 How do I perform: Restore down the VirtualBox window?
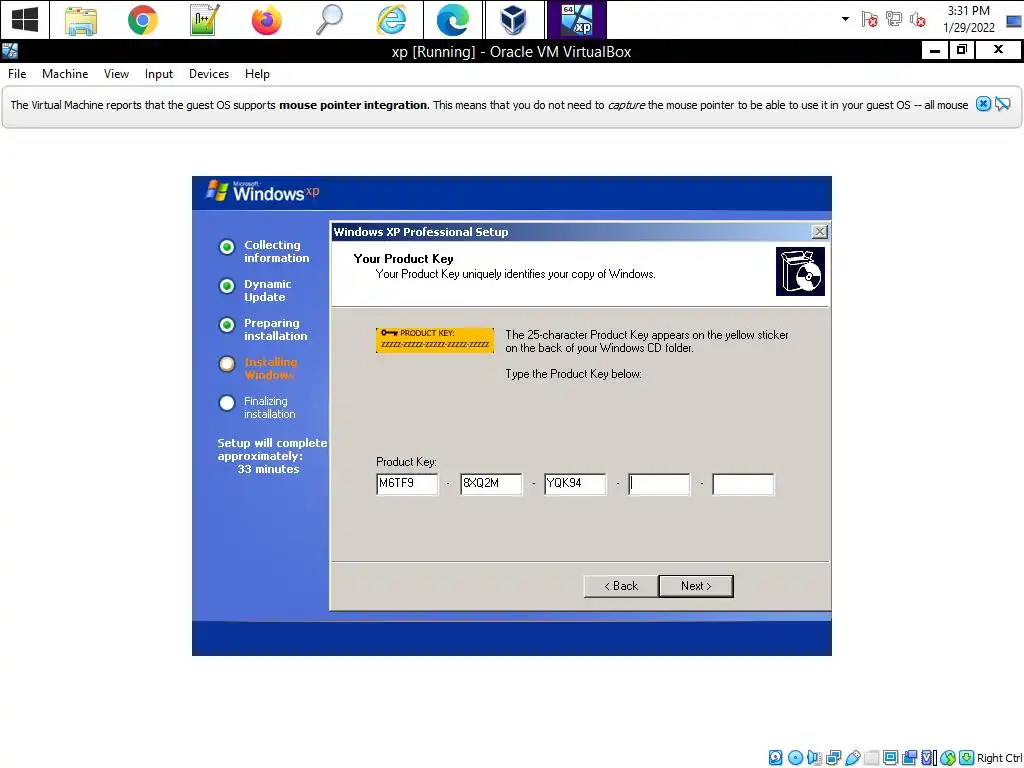click(x=962, y=50)
